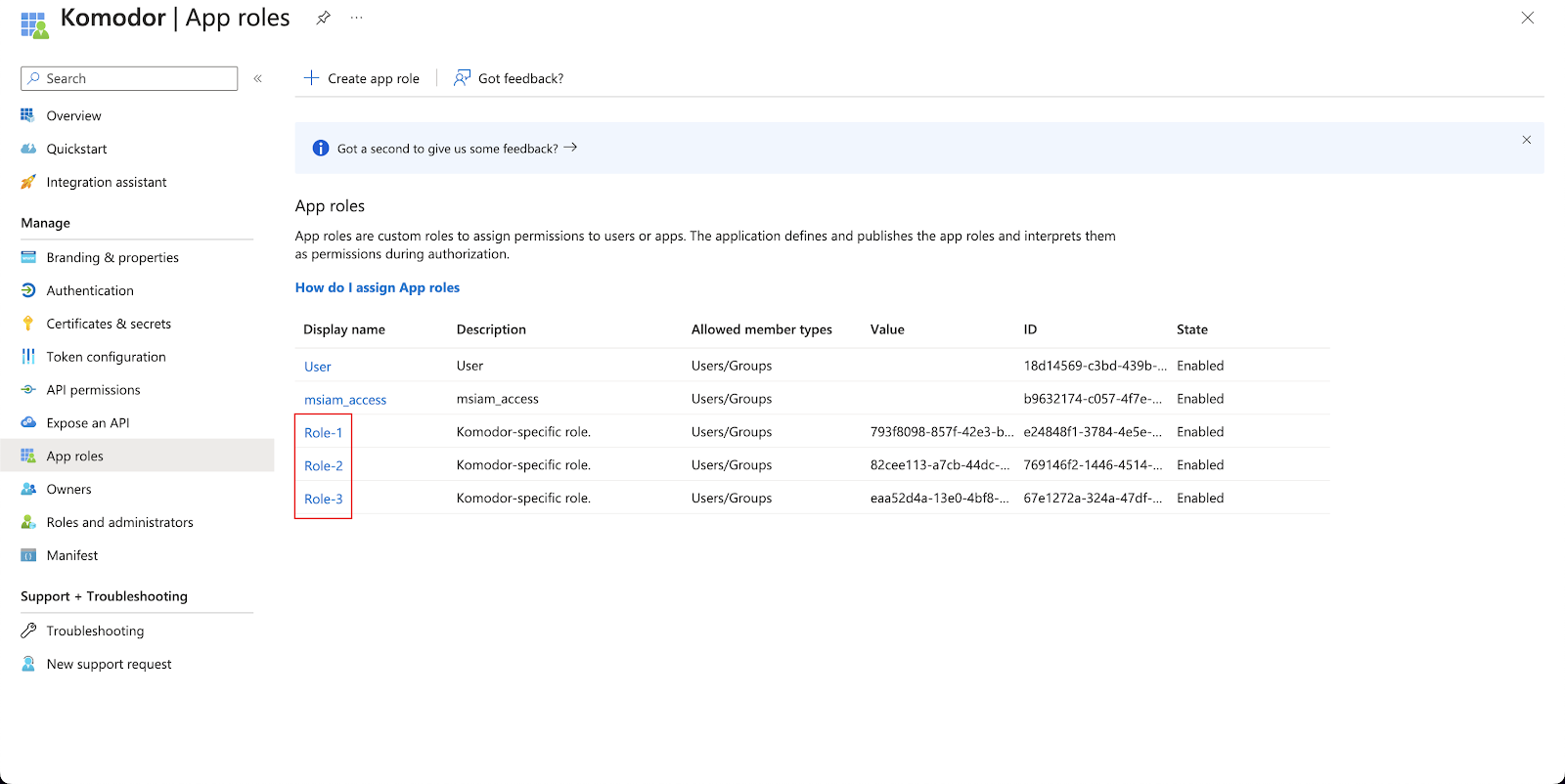Click the Value column header

pos(887,329)
